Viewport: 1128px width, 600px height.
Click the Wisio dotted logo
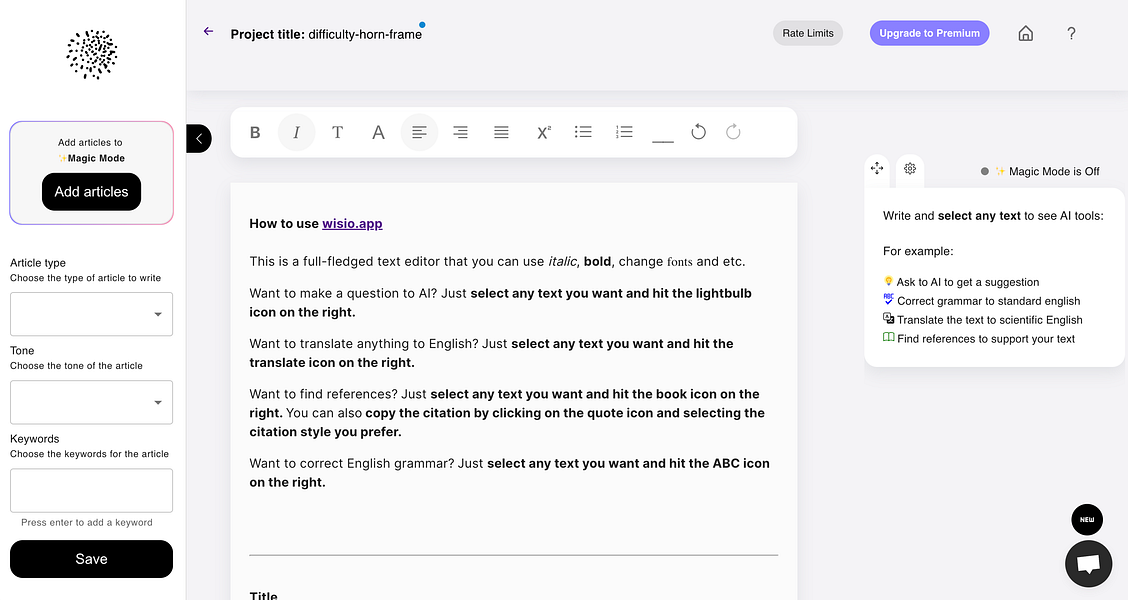[91, 54]
